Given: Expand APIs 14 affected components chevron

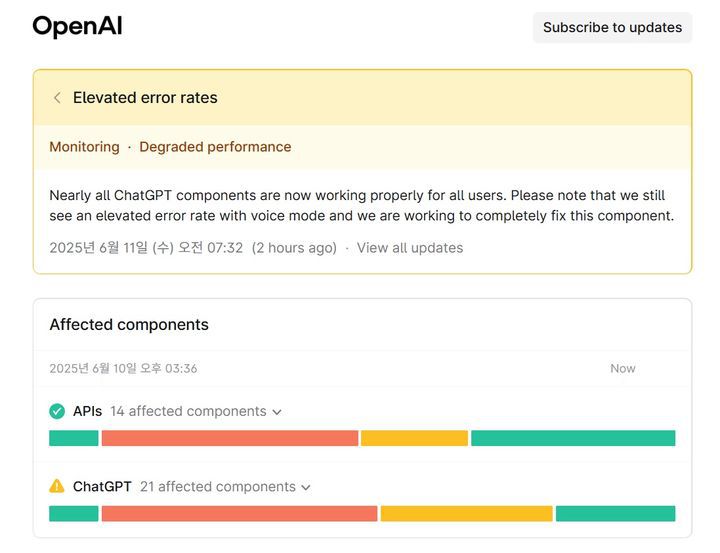Looking at the screenshot, I should point(277,412).
